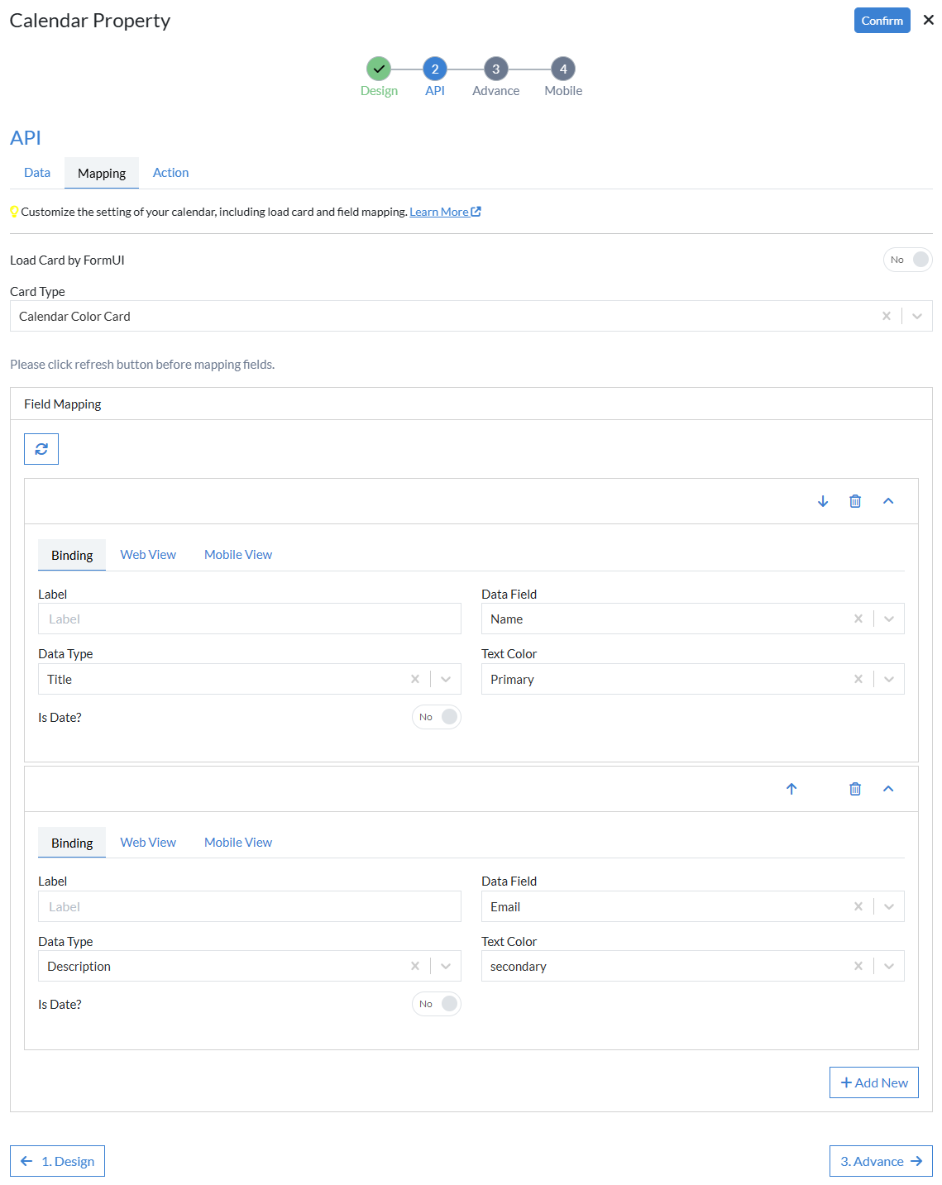
Task: Open the Learn More link
Action: [x=445, y=212]
